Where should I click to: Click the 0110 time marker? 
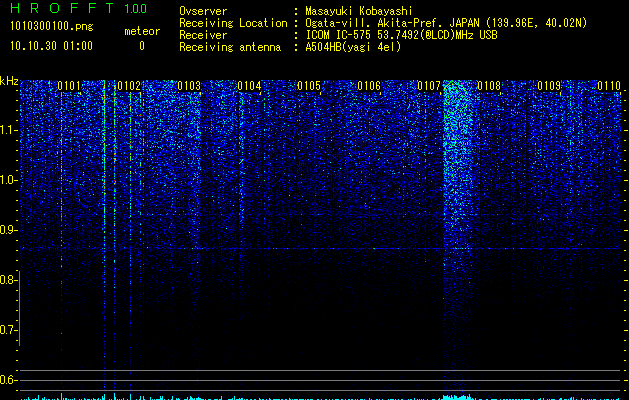(609, 86)
